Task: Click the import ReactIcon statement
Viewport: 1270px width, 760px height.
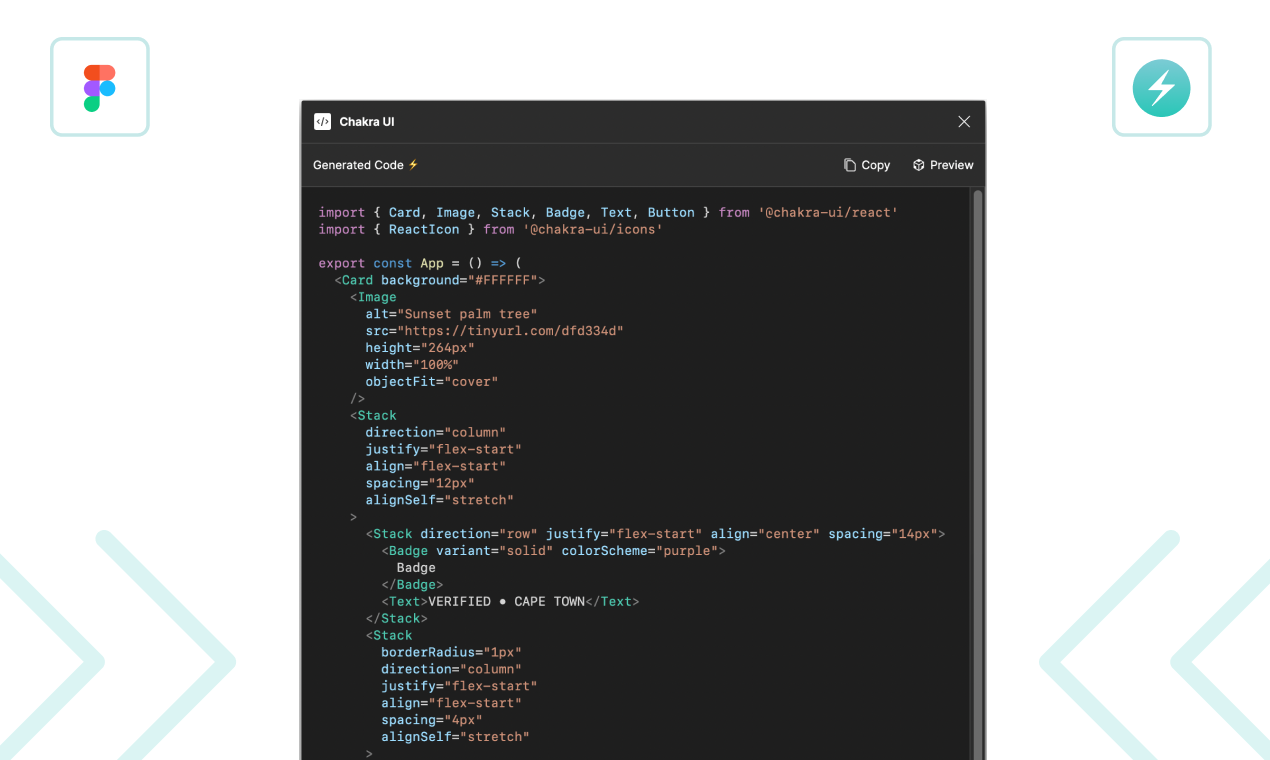Action: [491, 229]
